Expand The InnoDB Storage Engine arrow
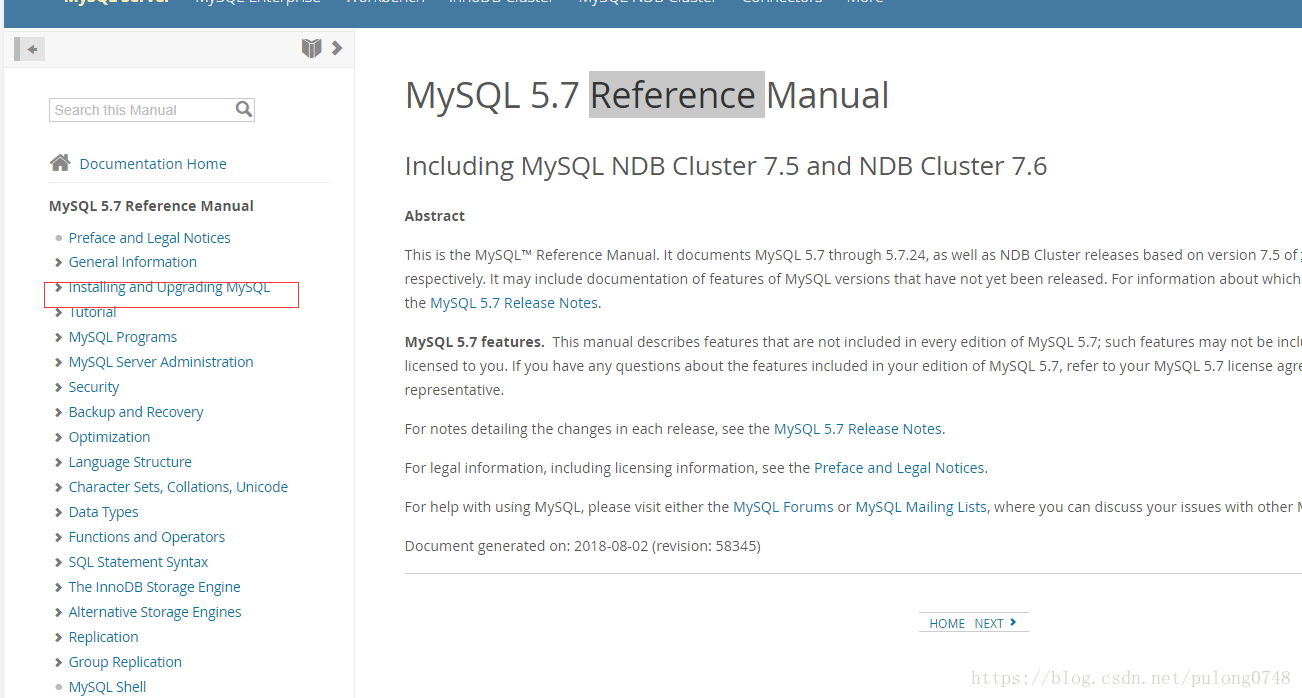Viewport: 1302px width, 698px height. [59, 587]
